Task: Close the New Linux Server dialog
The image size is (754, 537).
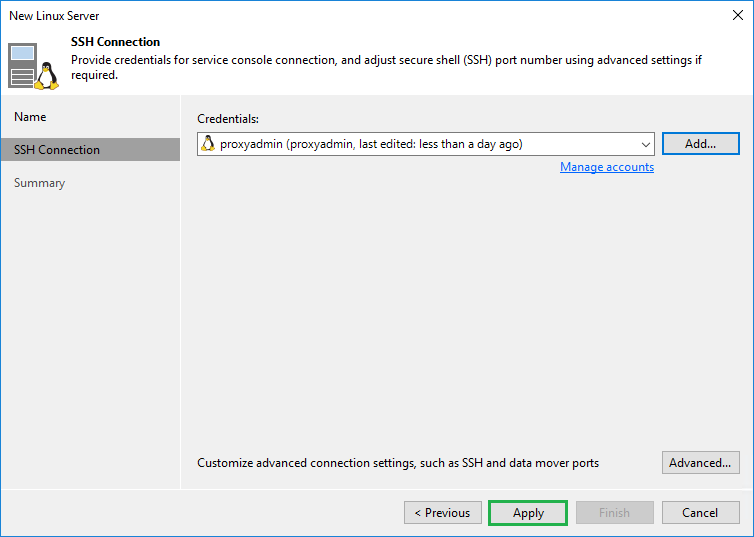Action: 736,16
